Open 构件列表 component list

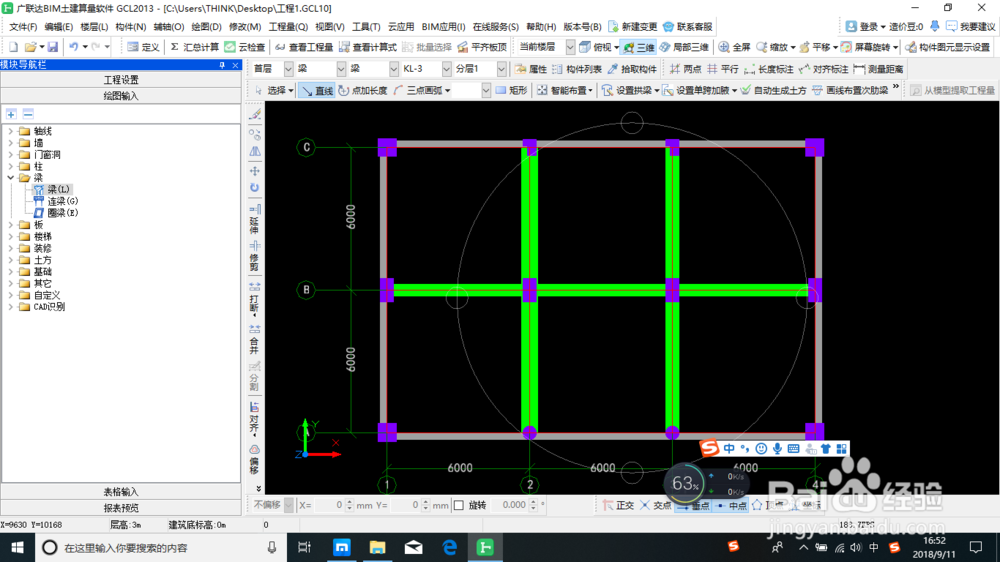(577, 69)
